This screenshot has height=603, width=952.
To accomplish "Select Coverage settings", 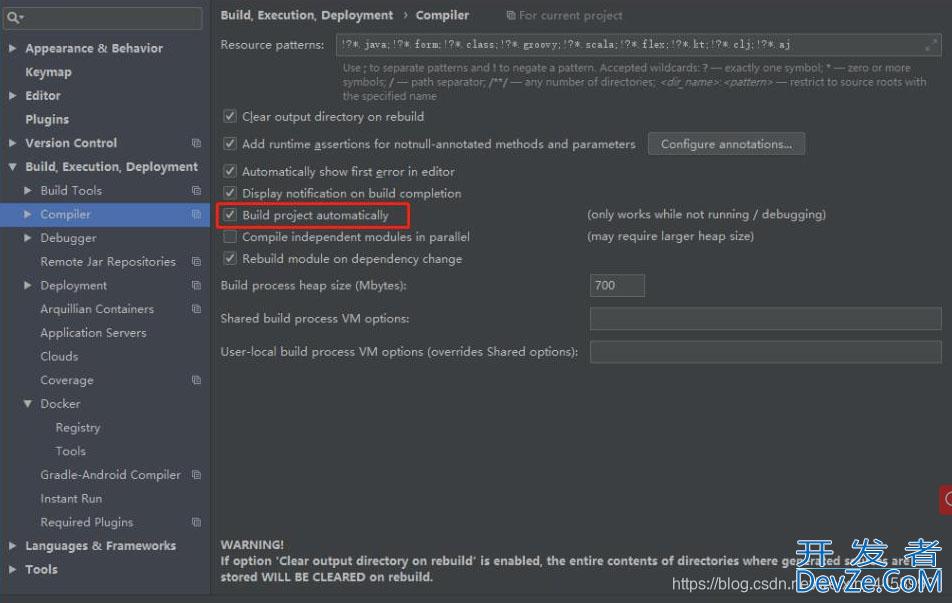I will click(x=67, y=380).
